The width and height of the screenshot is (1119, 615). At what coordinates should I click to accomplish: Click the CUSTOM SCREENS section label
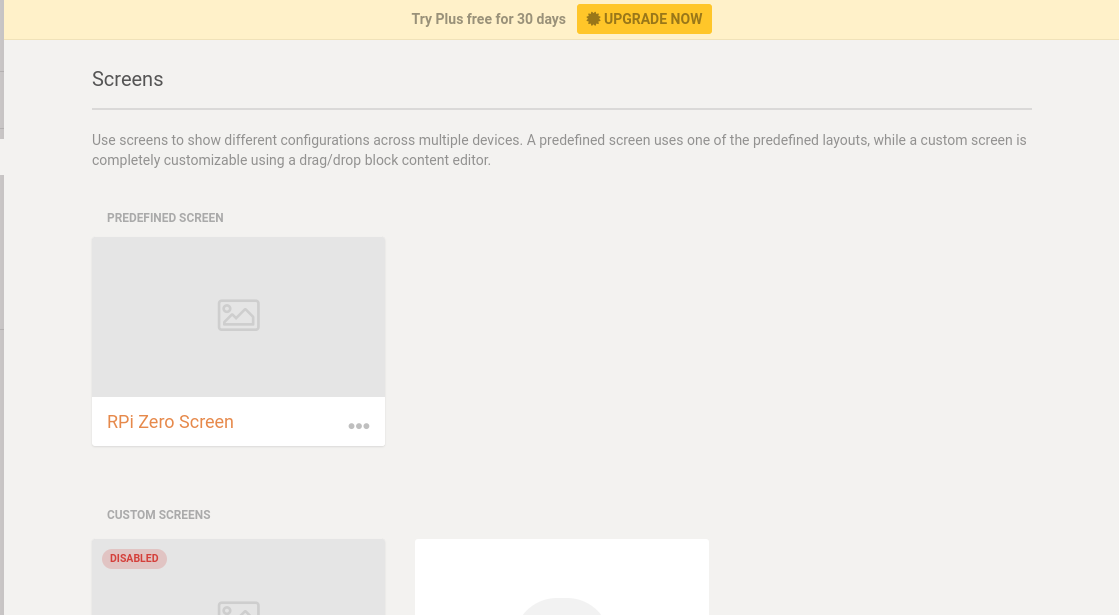(158, 514)
